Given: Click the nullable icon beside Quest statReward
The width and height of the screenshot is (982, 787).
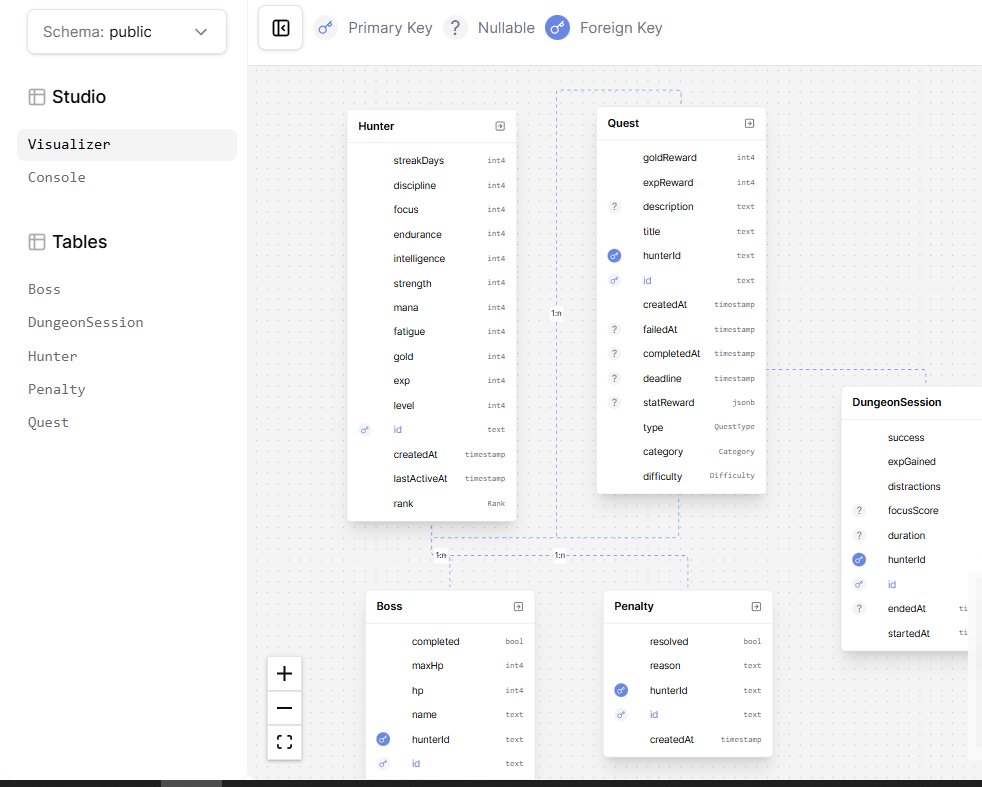Looking at the screenshot, I should tap(614, 403).
